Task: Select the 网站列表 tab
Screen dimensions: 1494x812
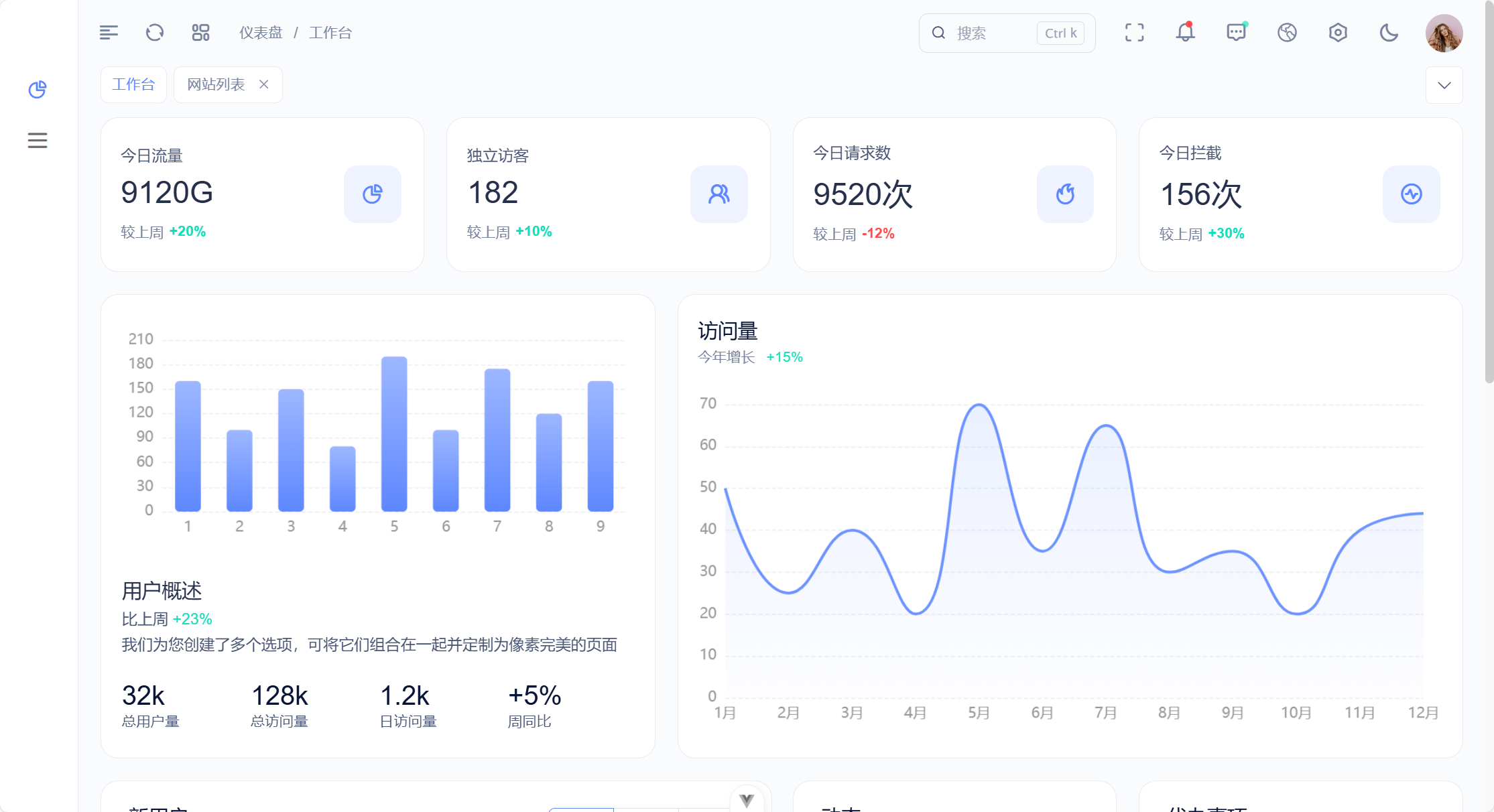Action: click(x=216, y=84)
